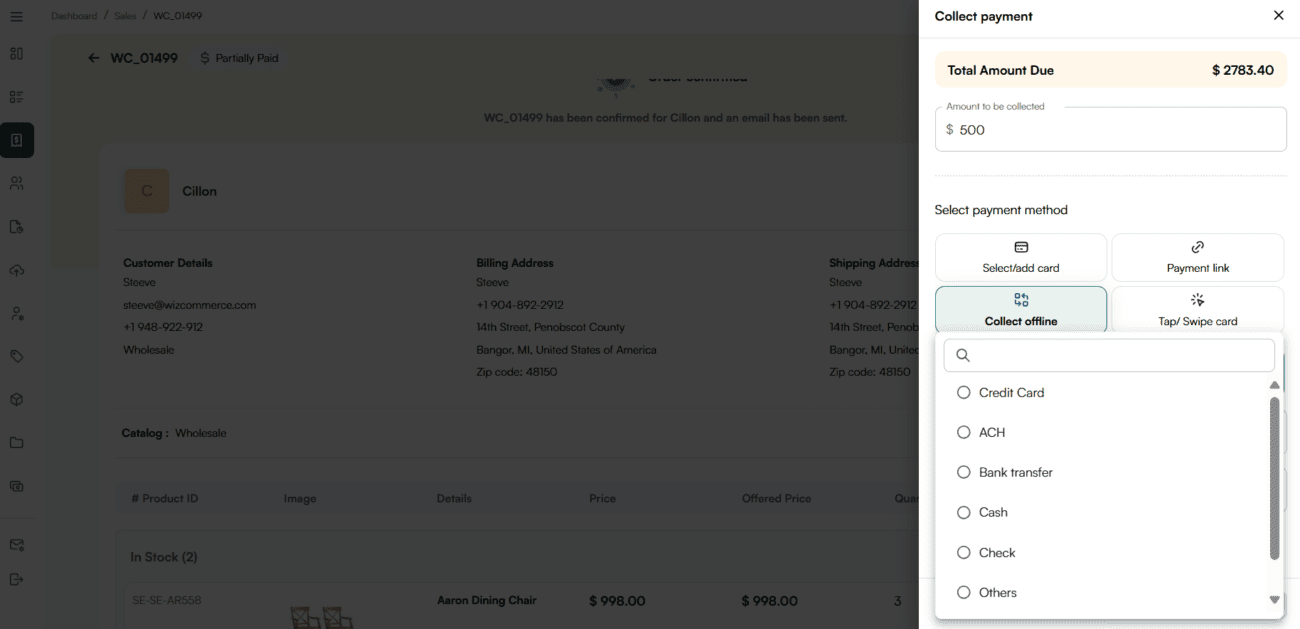This screenshot has height=629, width=1300.
Task: Choose the Select/add card payment method
Action: [x=1020, y=257]
